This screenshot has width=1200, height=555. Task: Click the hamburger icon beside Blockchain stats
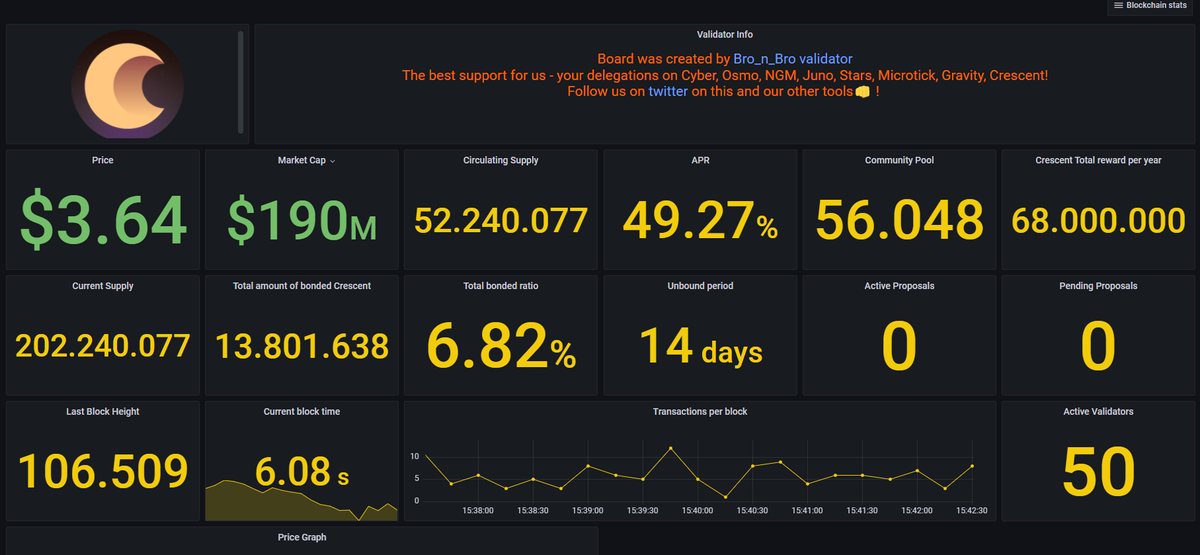(1117, 6)
